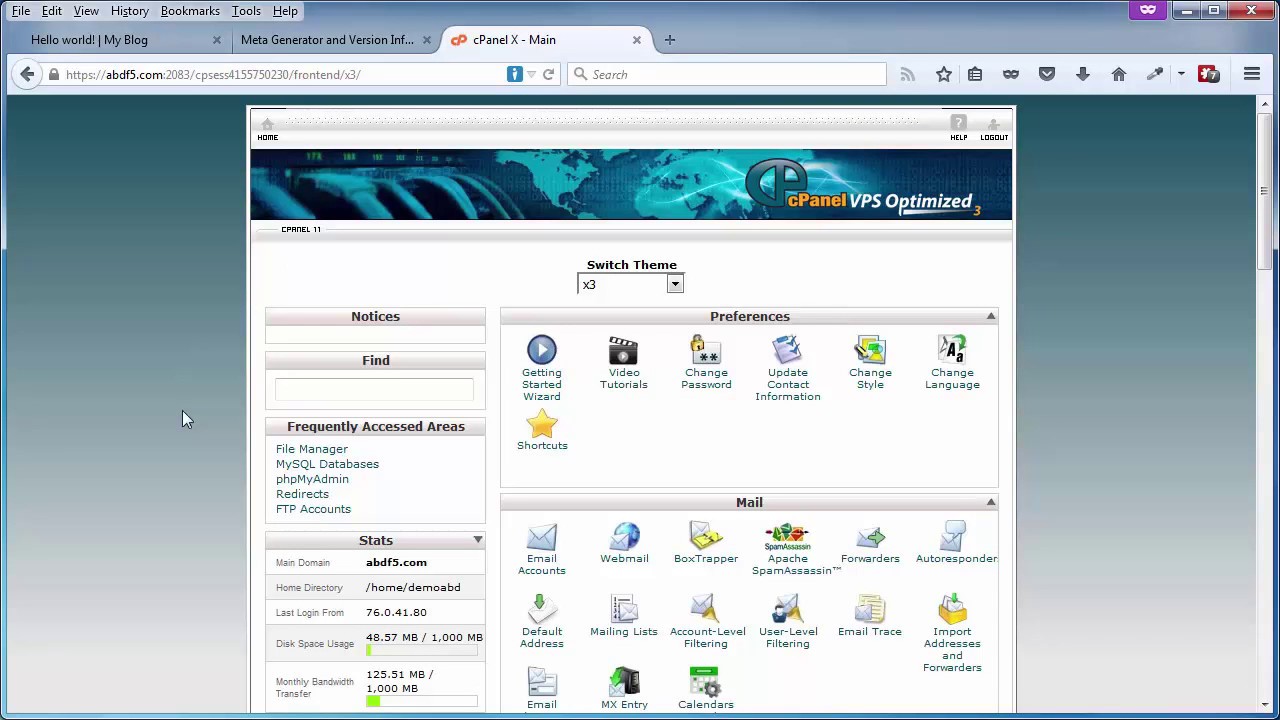Open the Email Trace icon
1280x720 pixels.
point(870,610)
